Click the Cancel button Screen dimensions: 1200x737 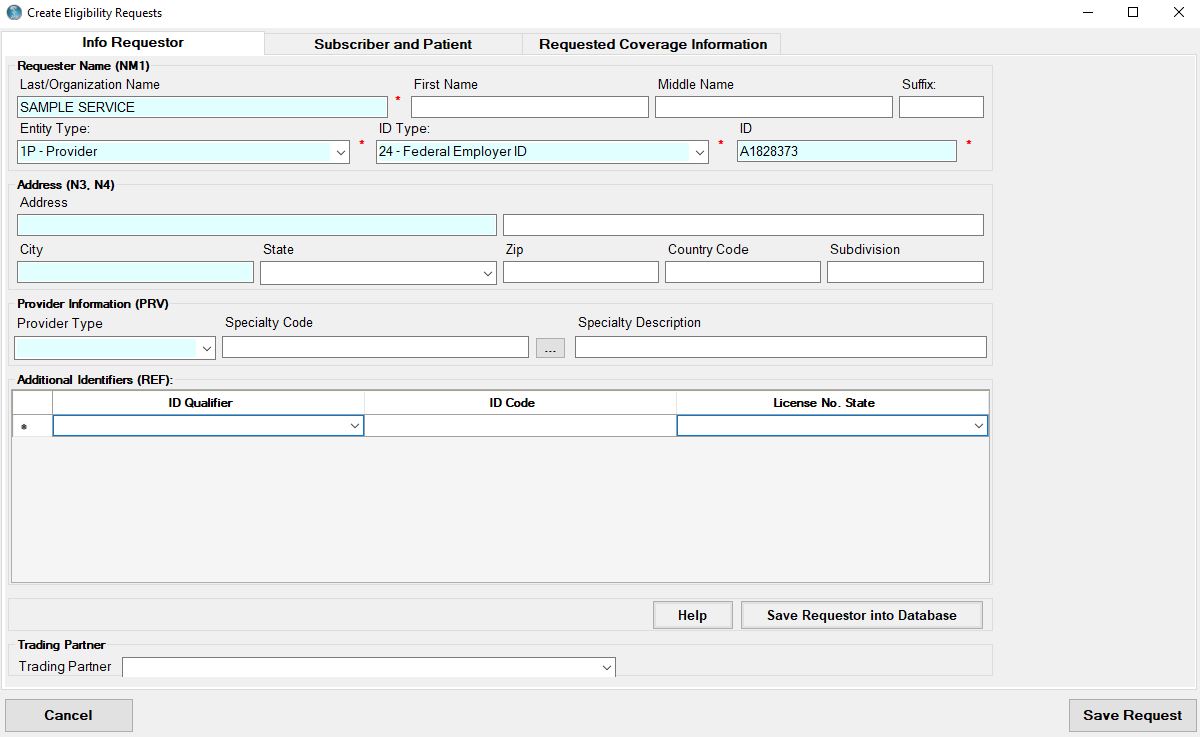(69, 715)
